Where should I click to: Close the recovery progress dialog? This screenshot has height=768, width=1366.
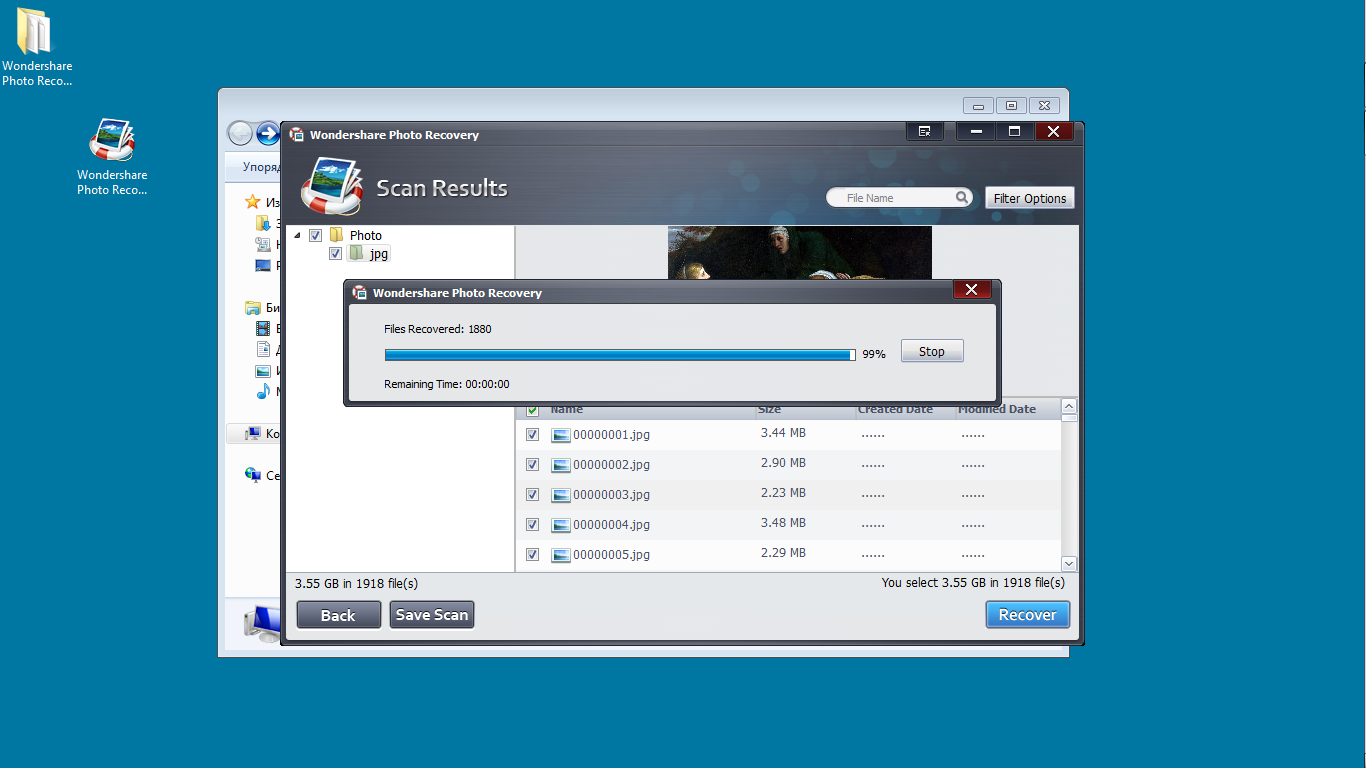[x=972, y=290]
